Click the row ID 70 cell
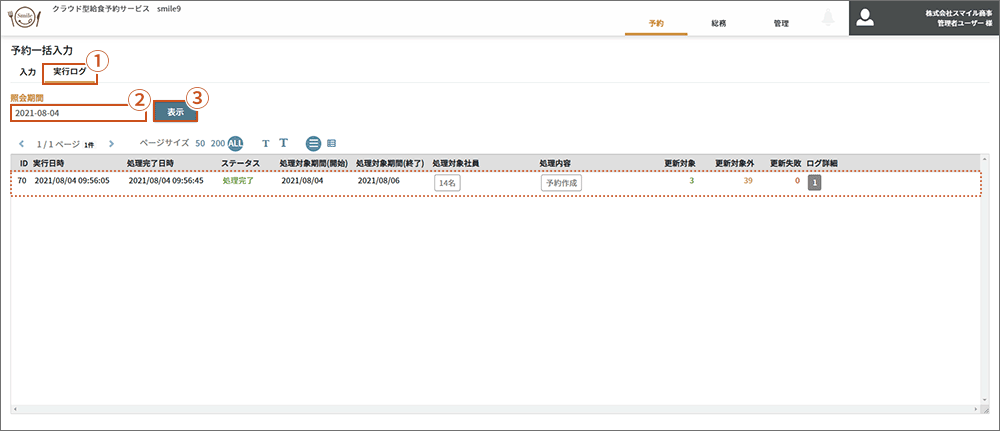This screenshot has width=1000, height=431. point(22,181)
